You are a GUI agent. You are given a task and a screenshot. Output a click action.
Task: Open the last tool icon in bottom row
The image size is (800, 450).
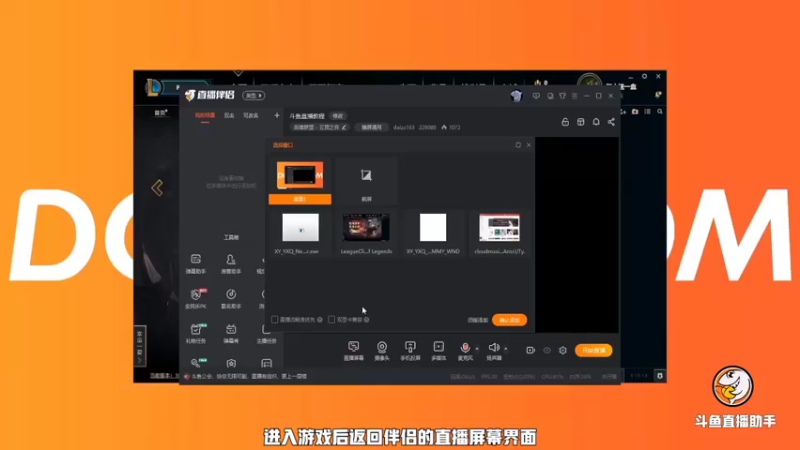pos(266,363)
